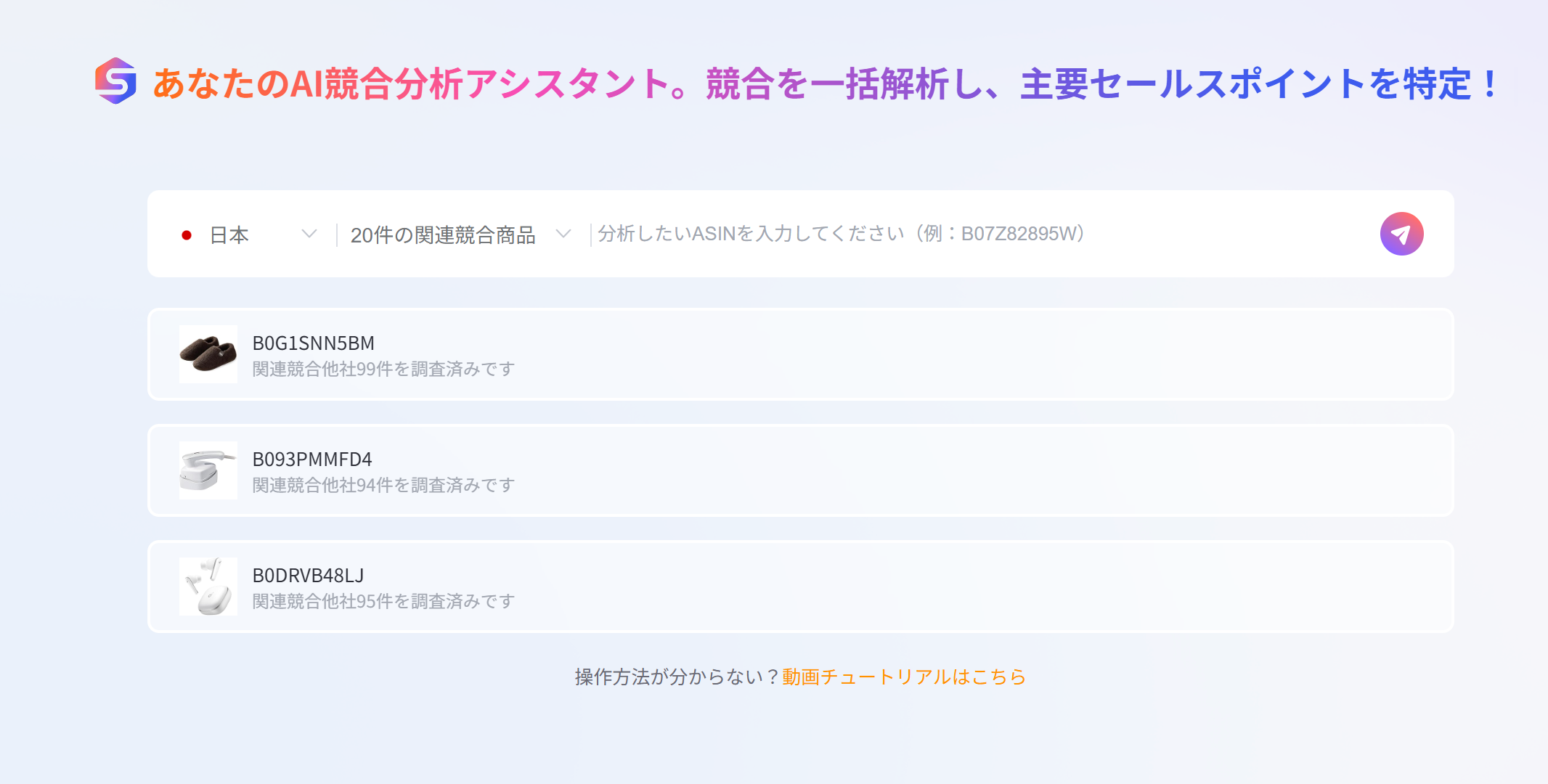Open the 20件の関連競合商品 dropdown
1548x784 pixels.
(460, 234)
